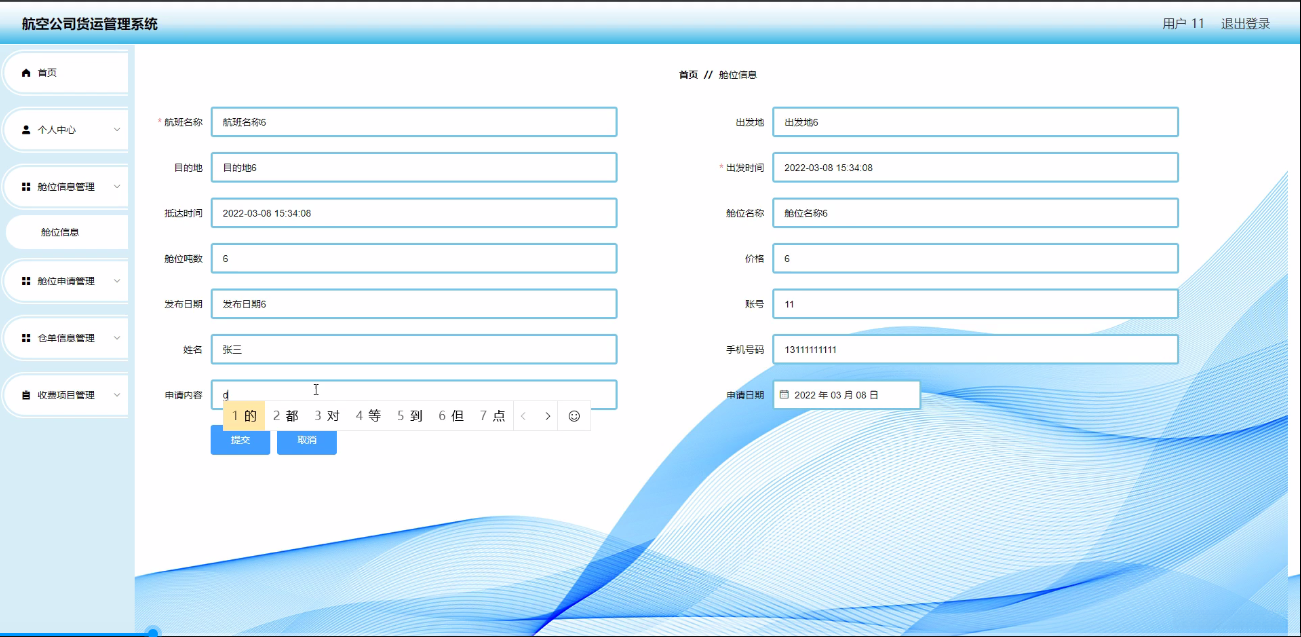The width and height of the screenshot is (1301, 637).
Task: Choose IME candidate 6 但
Action: (451, 416)
